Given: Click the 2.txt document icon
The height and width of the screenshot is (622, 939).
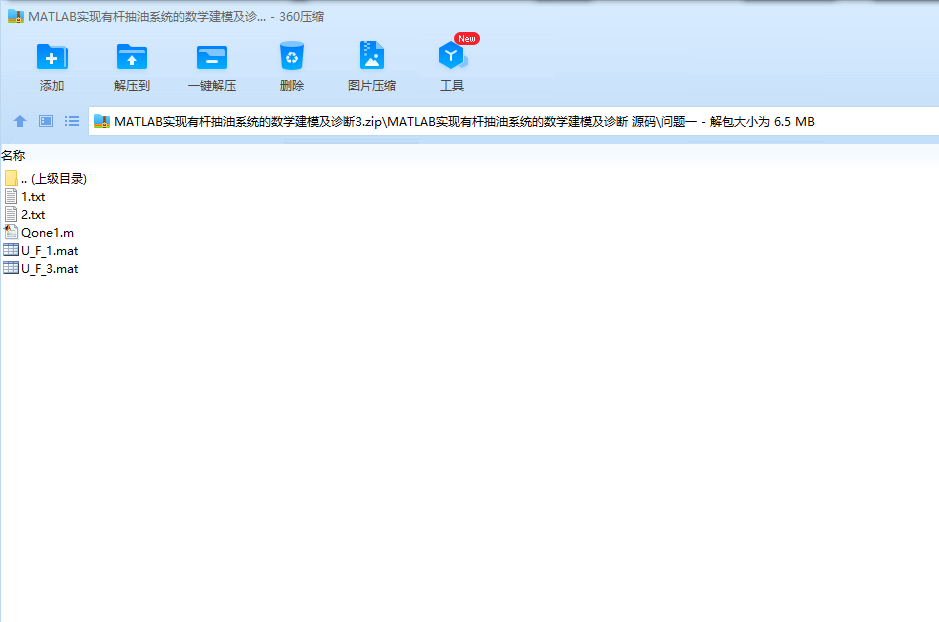Looking at the screenshot, I should [11, 214].
